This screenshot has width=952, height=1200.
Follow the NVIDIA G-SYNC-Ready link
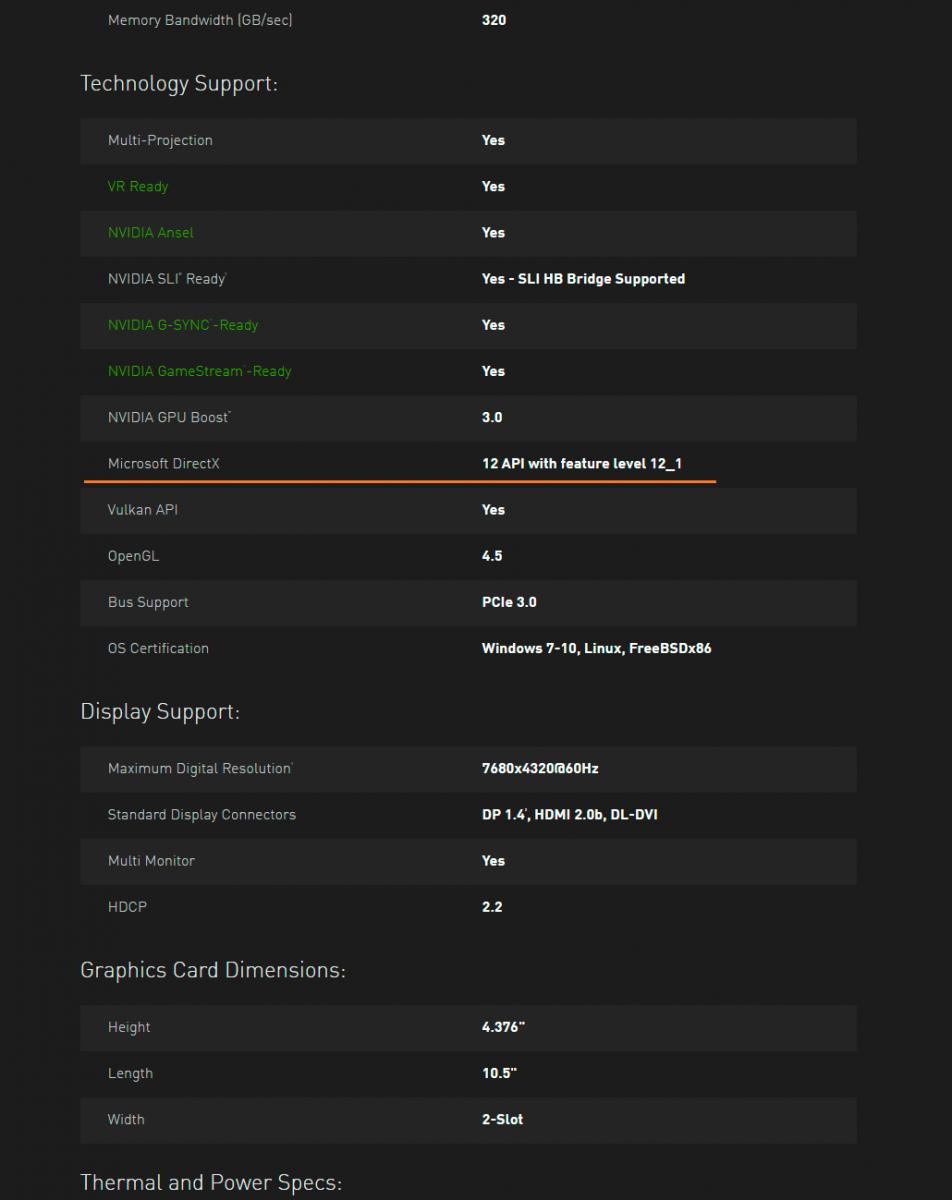183,325
